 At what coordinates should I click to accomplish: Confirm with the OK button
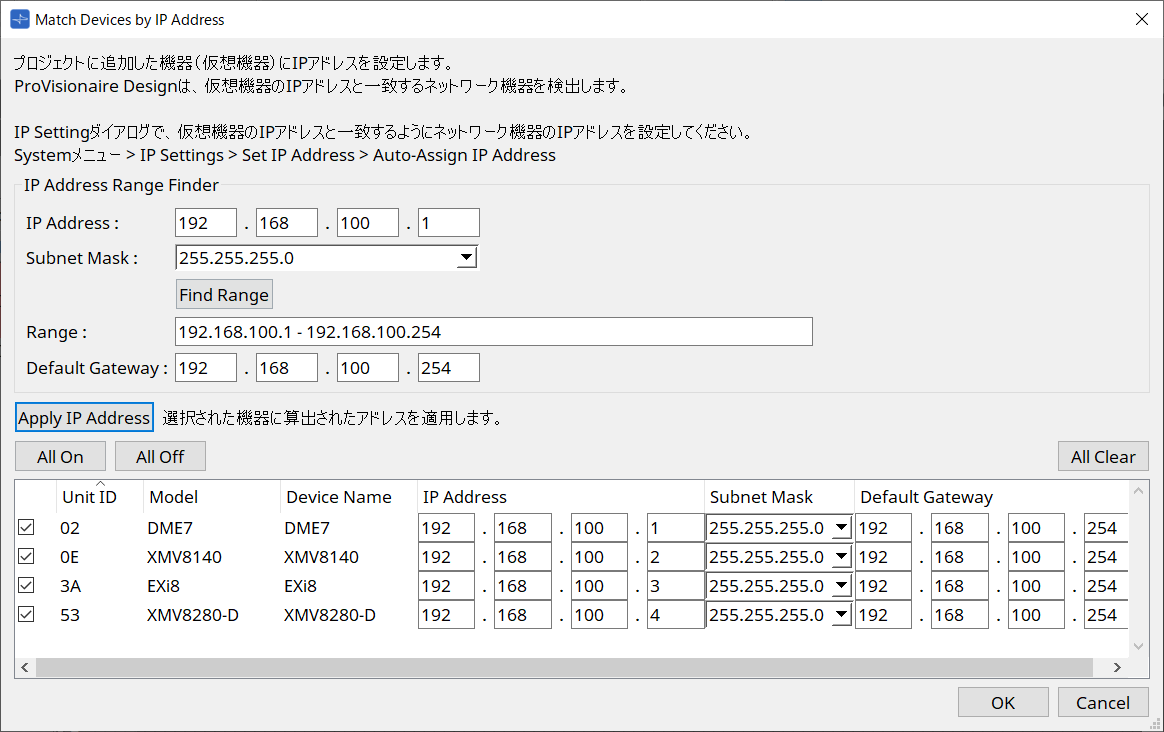[x=1003, y=702]
